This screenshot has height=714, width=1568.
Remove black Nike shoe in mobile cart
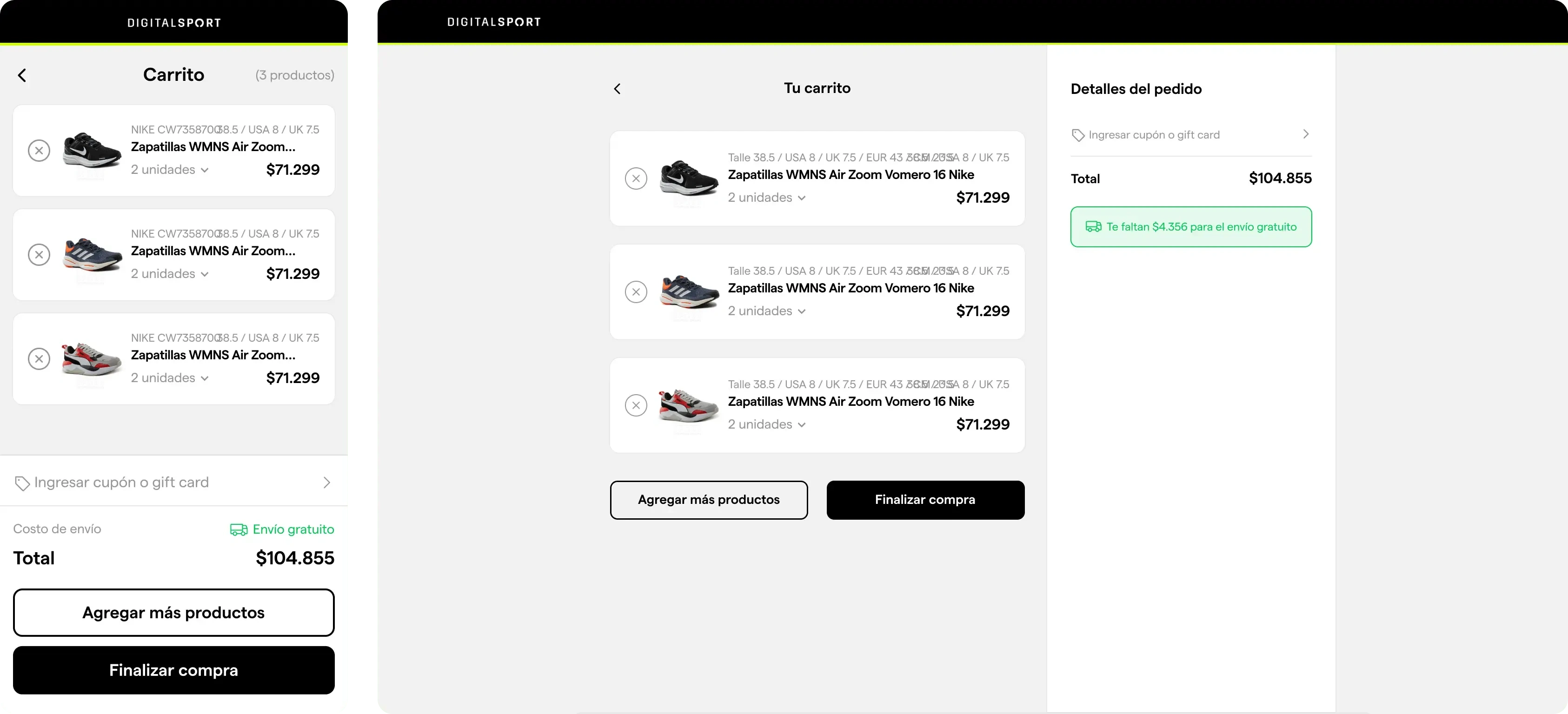39,150
